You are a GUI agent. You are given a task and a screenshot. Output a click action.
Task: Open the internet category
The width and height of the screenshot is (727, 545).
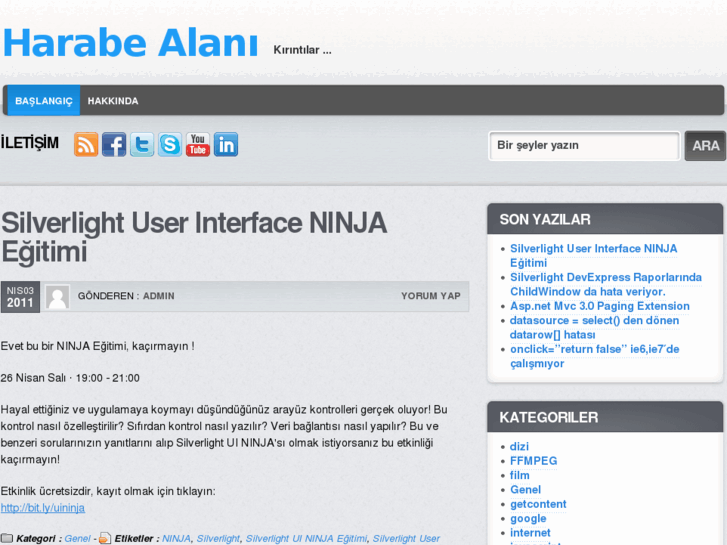point(530,533)
